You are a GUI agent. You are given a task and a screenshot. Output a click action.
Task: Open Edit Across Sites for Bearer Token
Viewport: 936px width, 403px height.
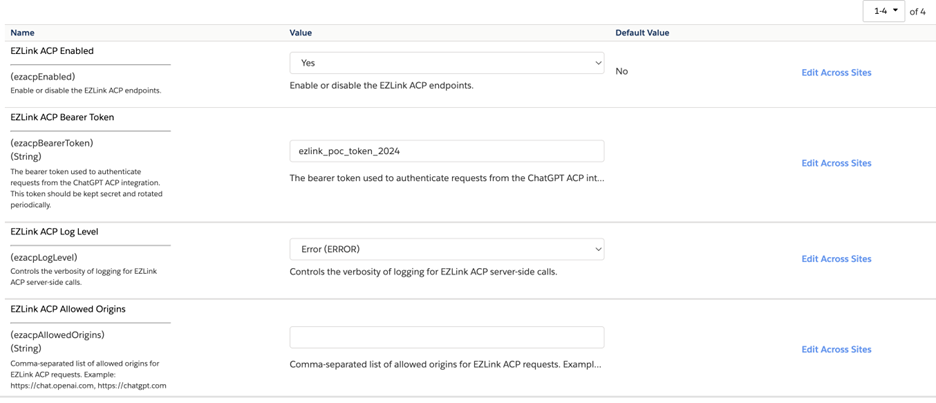point(836,163)
